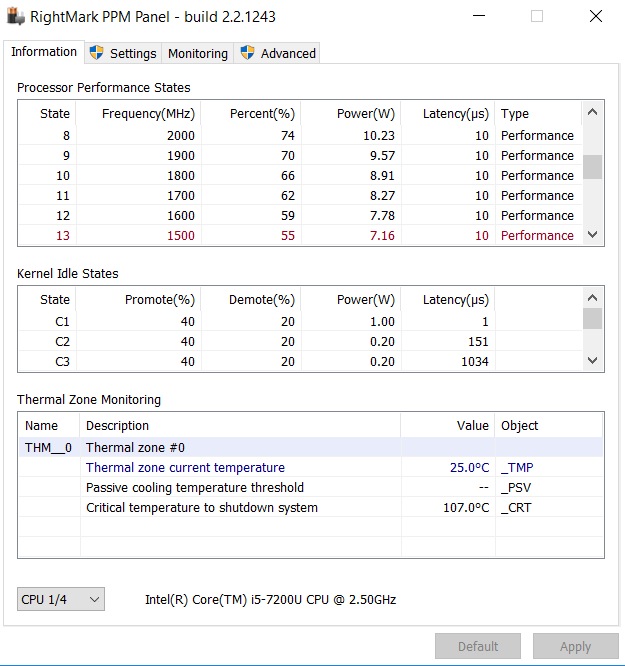Click the shield icon on Advanced tab

pos(247,53)
